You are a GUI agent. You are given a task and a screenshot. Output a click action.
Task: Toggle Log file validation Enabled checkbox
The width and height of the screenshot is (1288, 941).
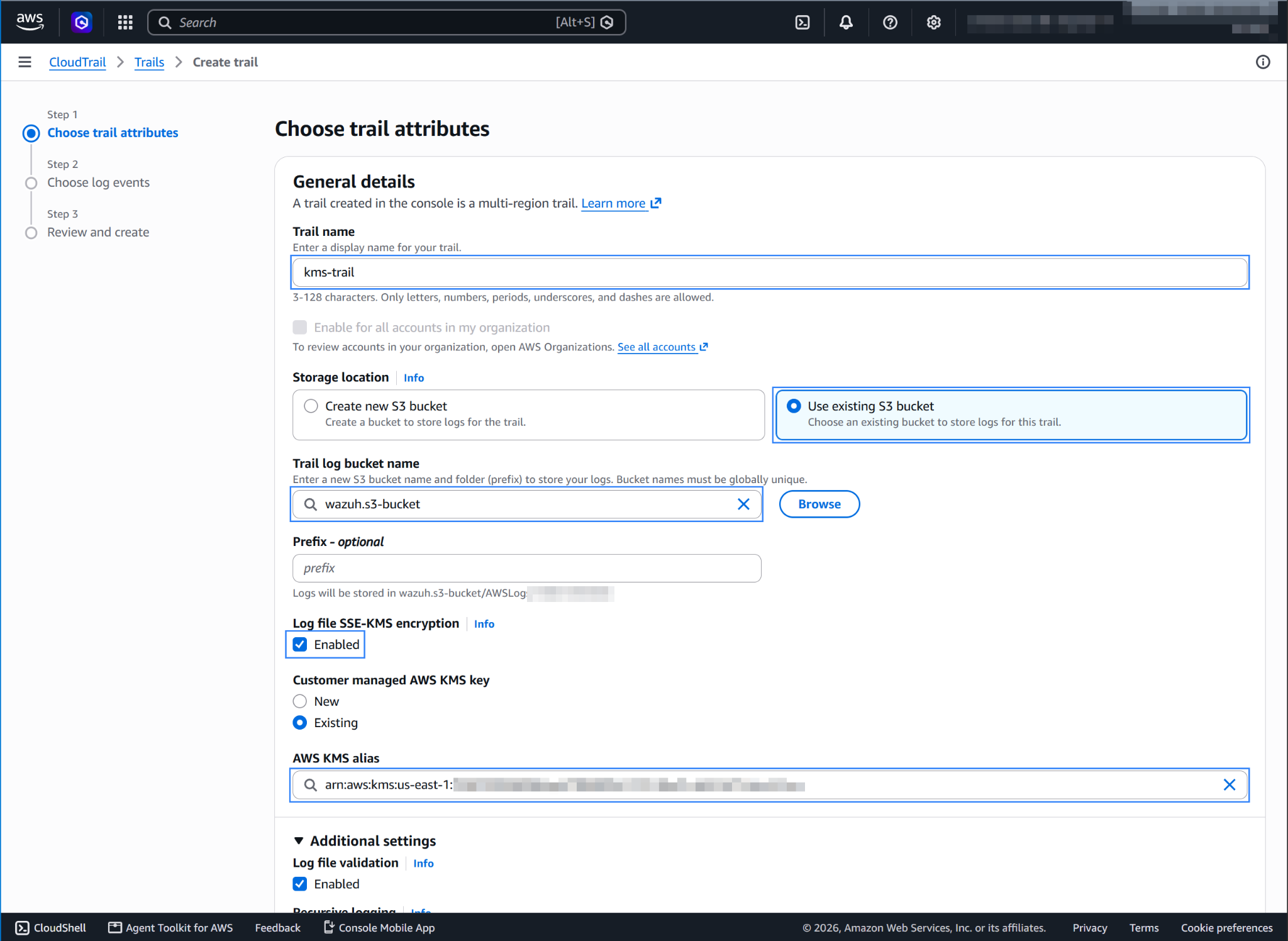click(300, 884)
